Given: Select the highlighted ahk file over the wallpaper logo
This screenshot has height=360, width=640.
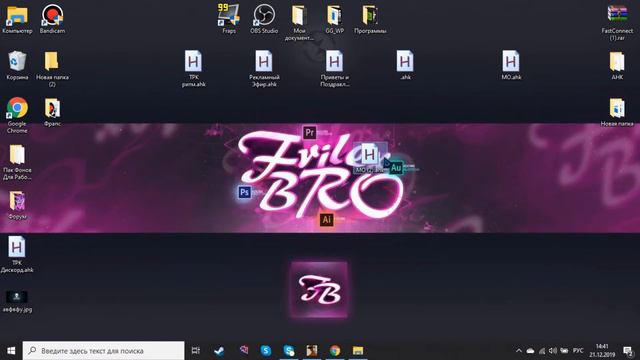Looking at the screenshot, I should click(x=370, y=158).
